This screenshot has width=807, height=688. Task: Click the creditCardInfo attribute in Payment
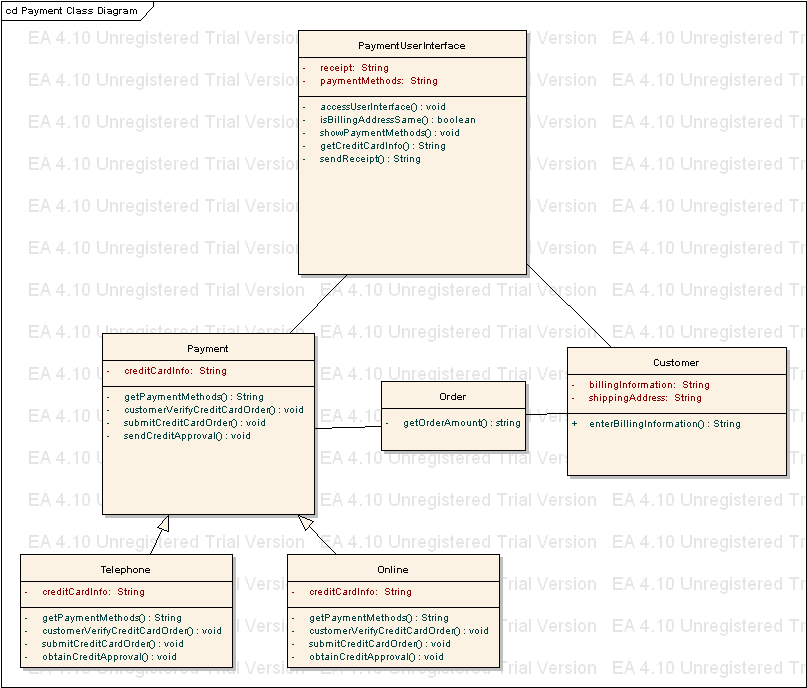pyautogui.click(x=165, y=370)
